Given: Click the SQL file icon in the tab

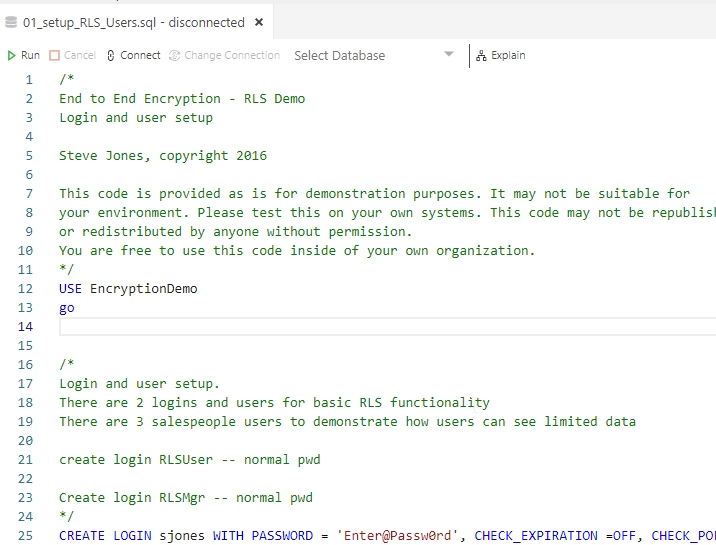Looking at the screenshot, I should click(x=13, y=22).
